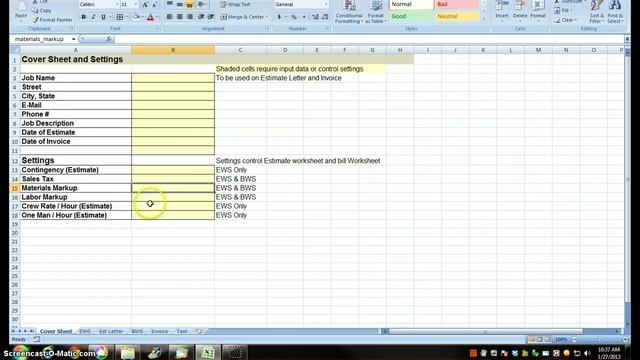Switch to the Invoice sheet tab
The height and width of the screenshot is (360, 640).
160,331
